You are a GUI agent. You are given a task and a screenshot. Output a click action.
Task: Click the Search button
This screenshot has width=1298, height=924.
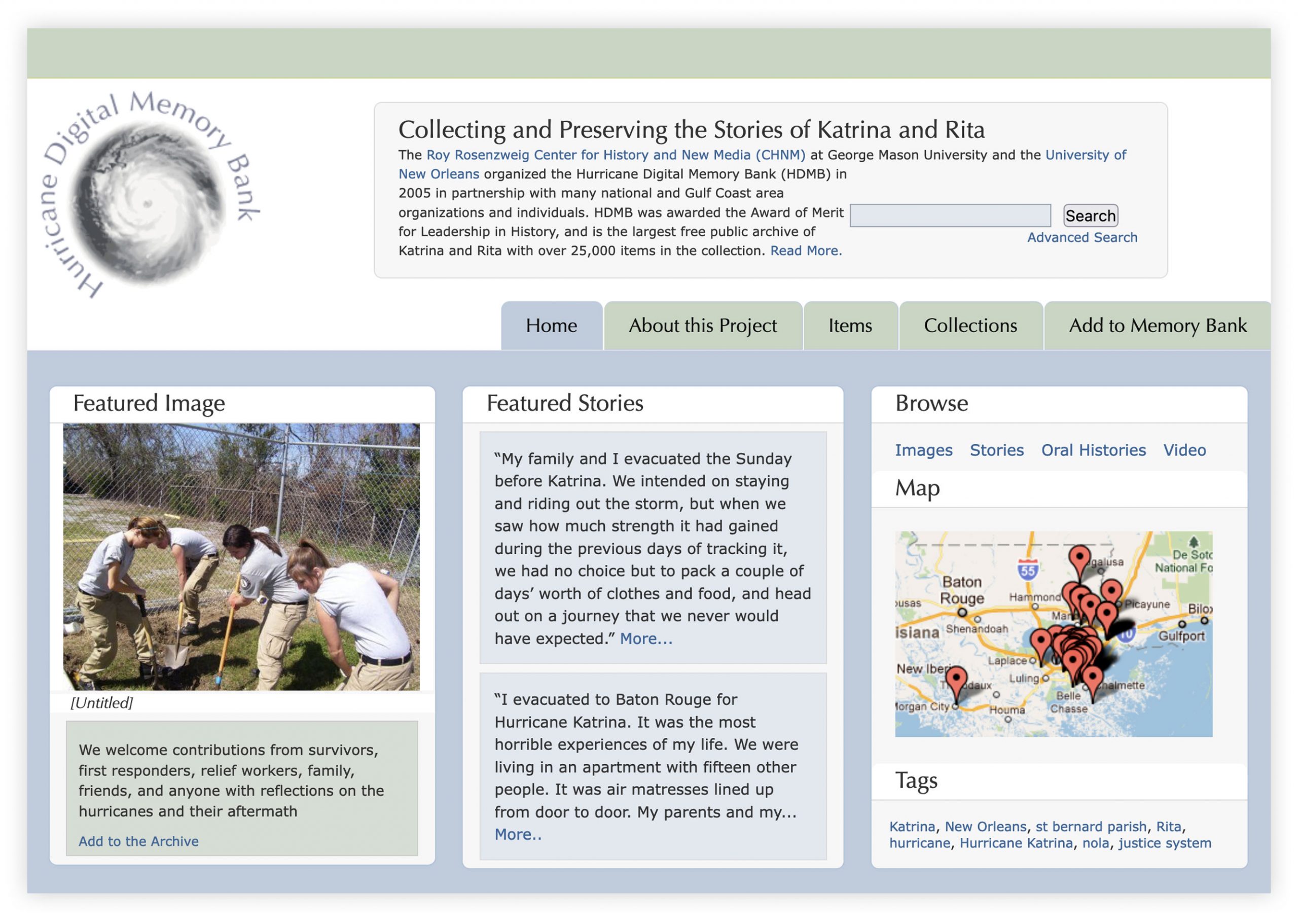tap(1091, 216)
